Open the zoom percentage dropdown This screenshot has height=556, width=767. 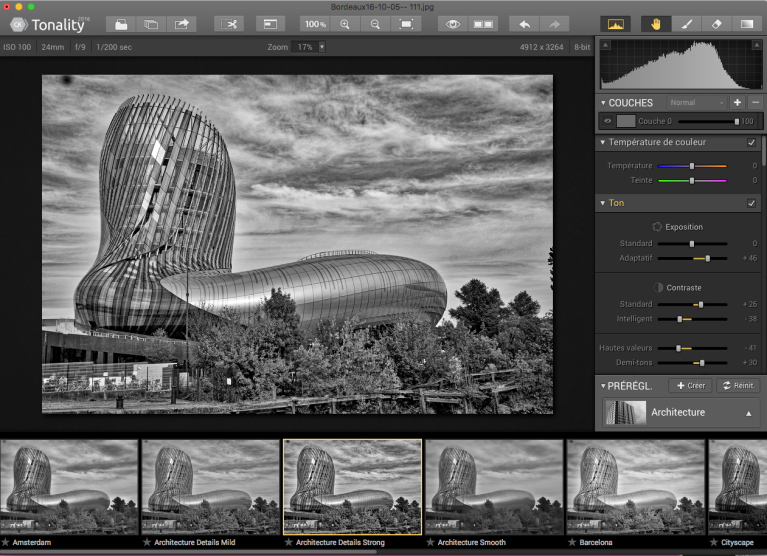[x=308, y=47]
